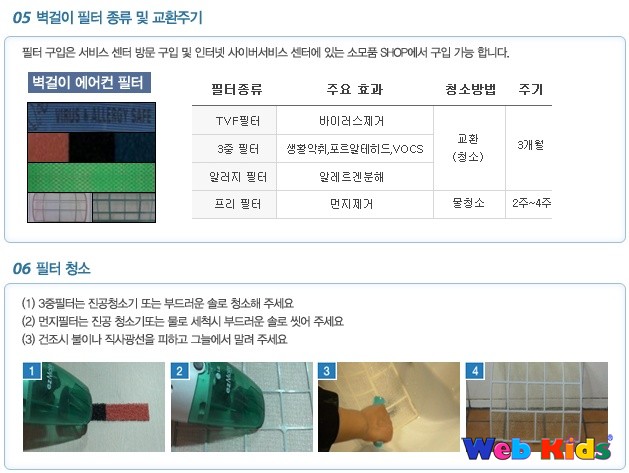Image resolution: width=629 pixels, height=473 pixels.
Task: Open the filter drying on tiles photo
Action: pyautogui.click(x=537, y=407)
